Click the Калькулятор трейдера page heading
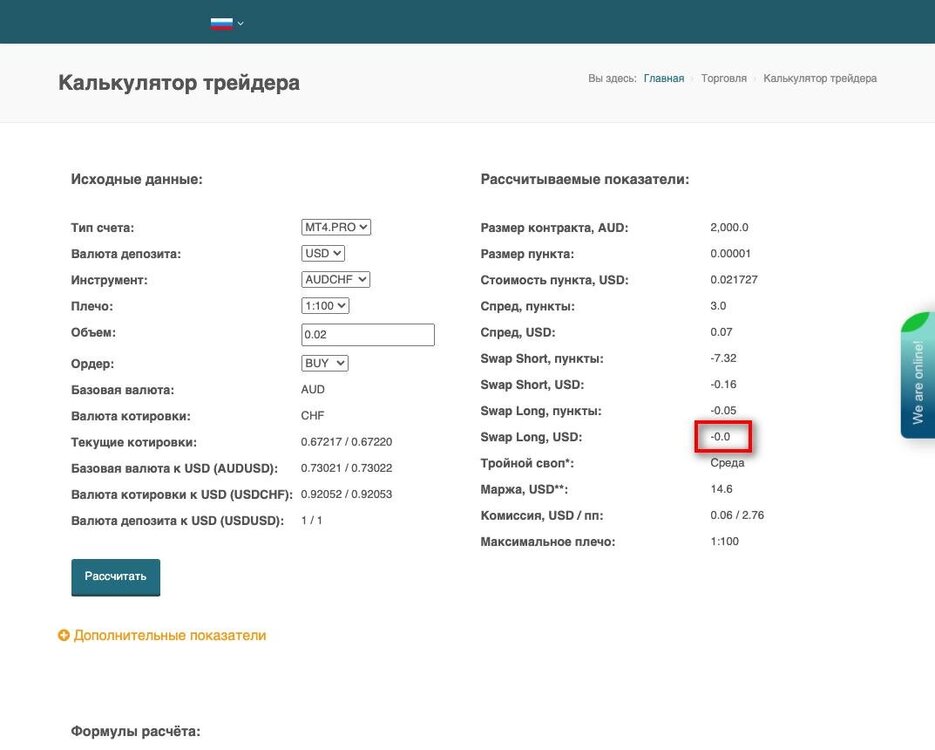This screenshot has width=935, height=750. tap(179, 82)
